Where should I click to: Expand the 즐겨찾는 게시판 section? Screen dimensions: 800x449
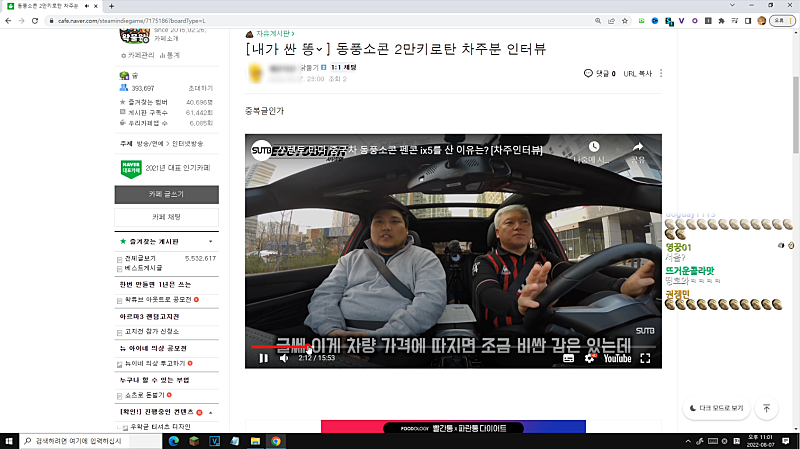[210, 242]
